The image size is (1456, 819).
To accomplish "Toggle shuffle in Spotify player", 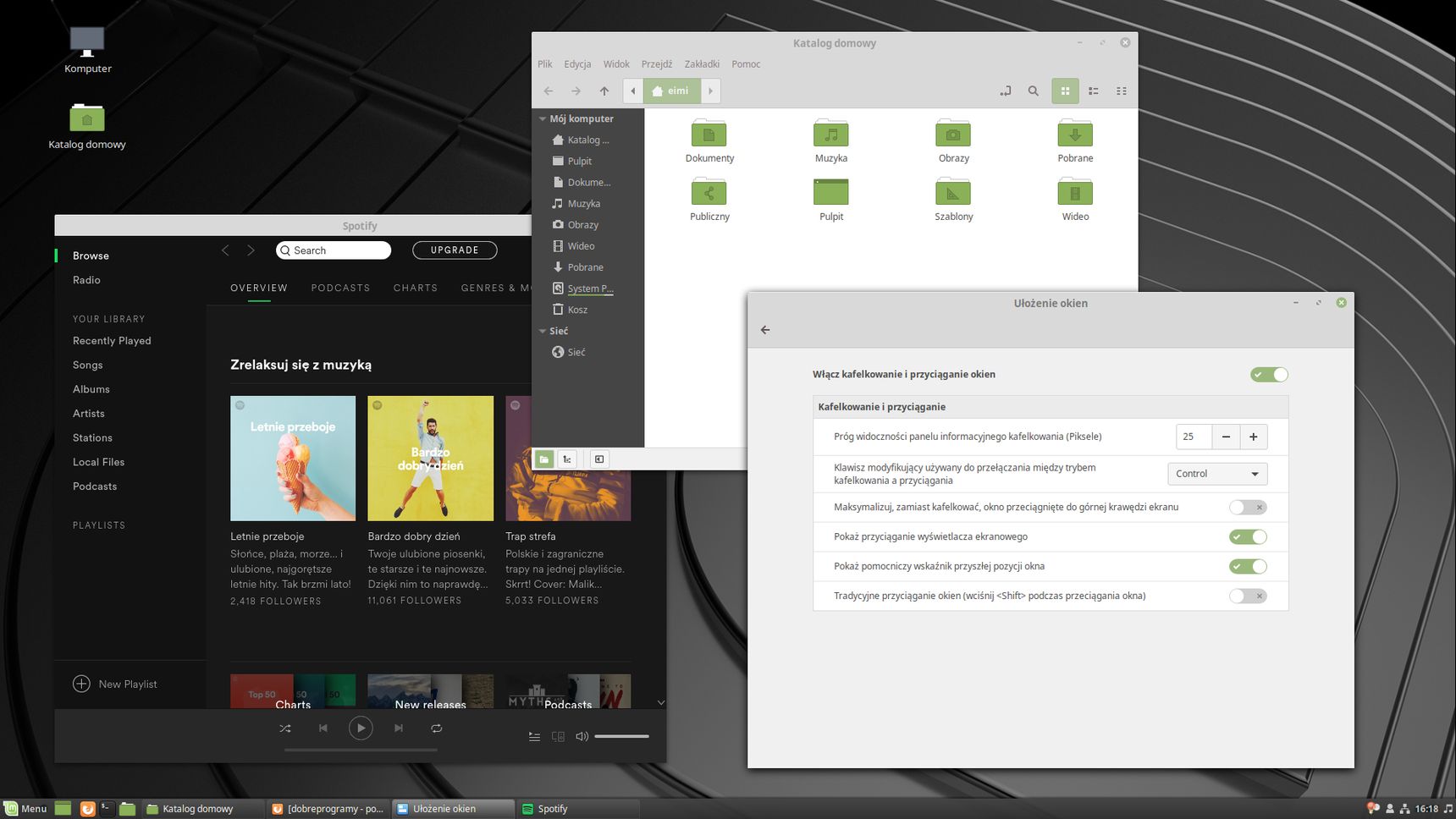I will point(285,728).
